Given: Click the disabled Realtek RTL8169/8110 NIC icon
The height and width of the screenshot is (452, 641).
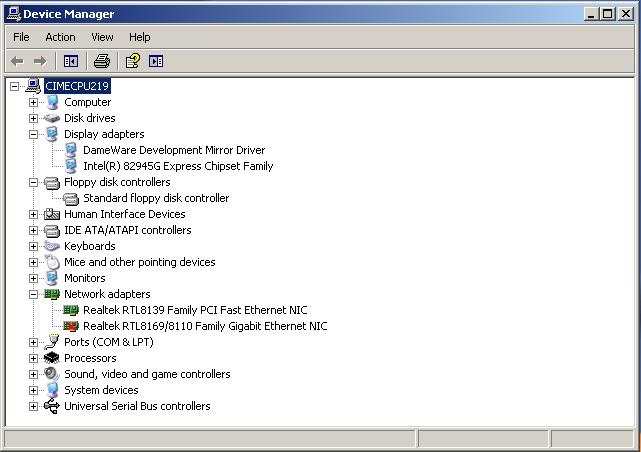Looking at the screenshot, I should pos(71,326).
